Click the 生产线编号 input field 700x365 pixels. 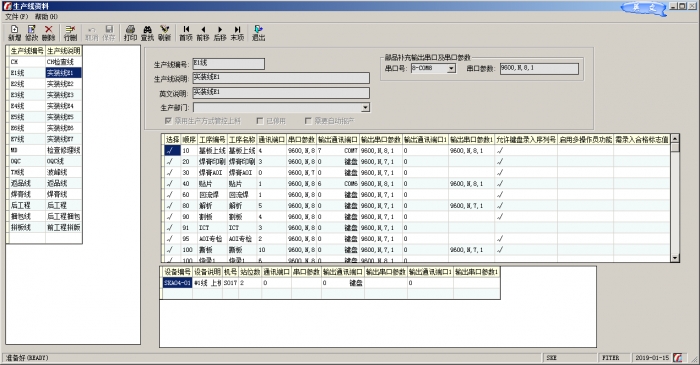click(x=228, y=64)
